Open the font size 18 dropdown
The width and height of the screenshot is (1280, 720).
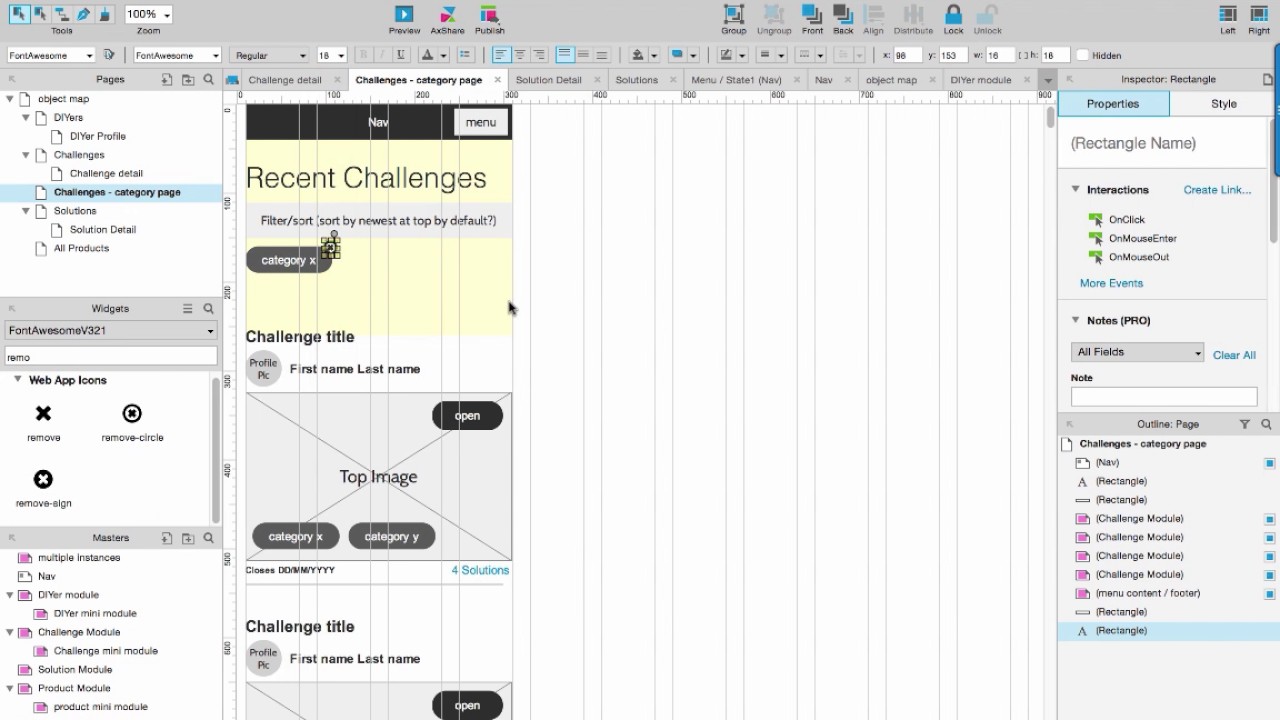pyautogui.click(x=331, y=55)
